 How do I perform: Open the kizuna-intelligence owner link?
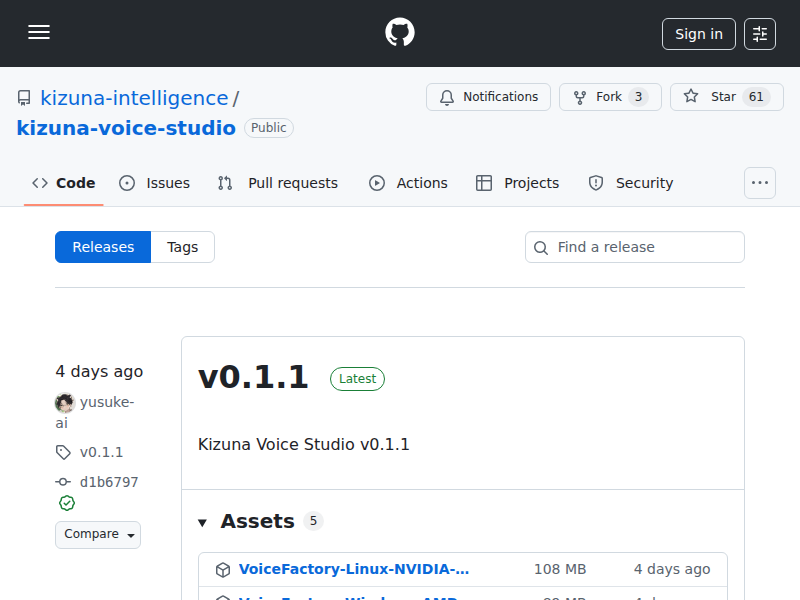[134, 98]
